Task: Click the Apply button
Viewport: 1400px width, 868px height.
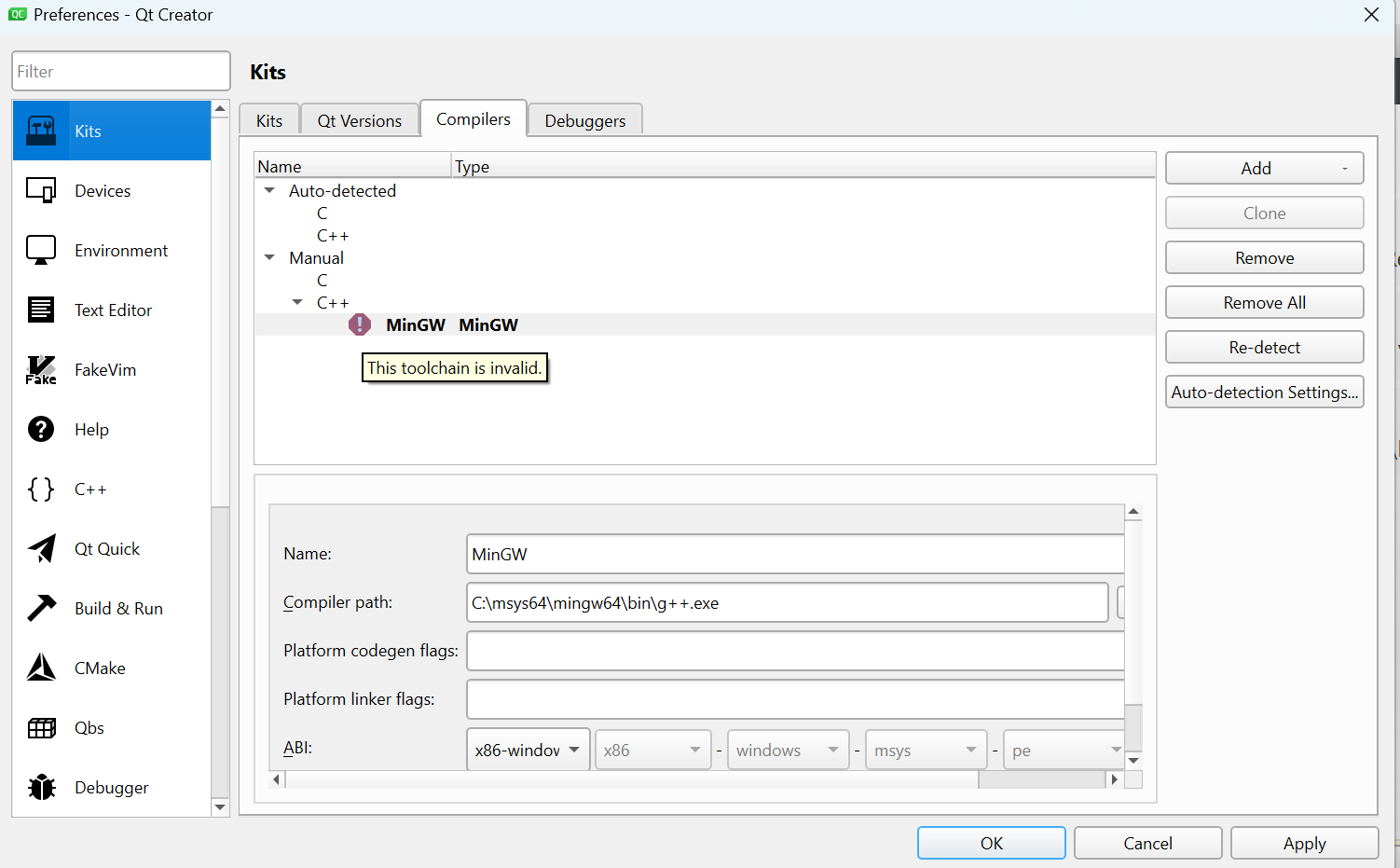Action: [1305, 843]
